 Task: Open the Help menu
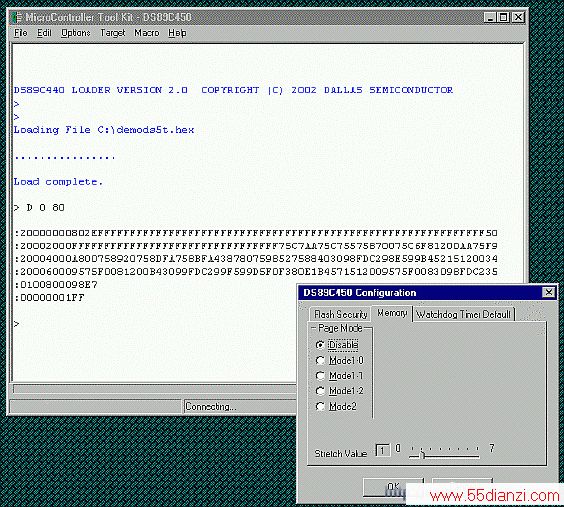(177, 33)
